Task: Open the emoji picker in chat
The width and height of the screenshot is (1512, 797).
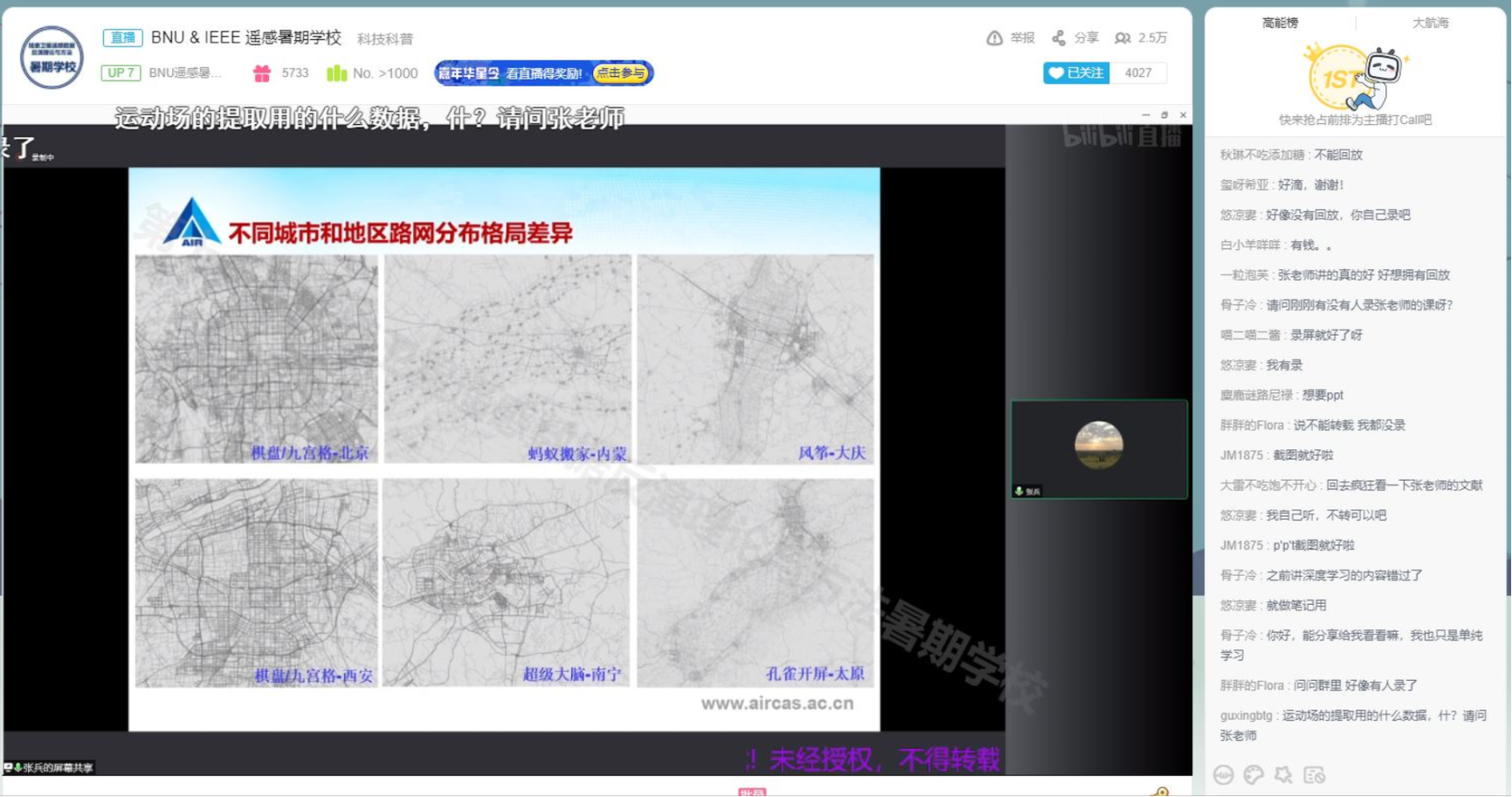Action: 1224,774
